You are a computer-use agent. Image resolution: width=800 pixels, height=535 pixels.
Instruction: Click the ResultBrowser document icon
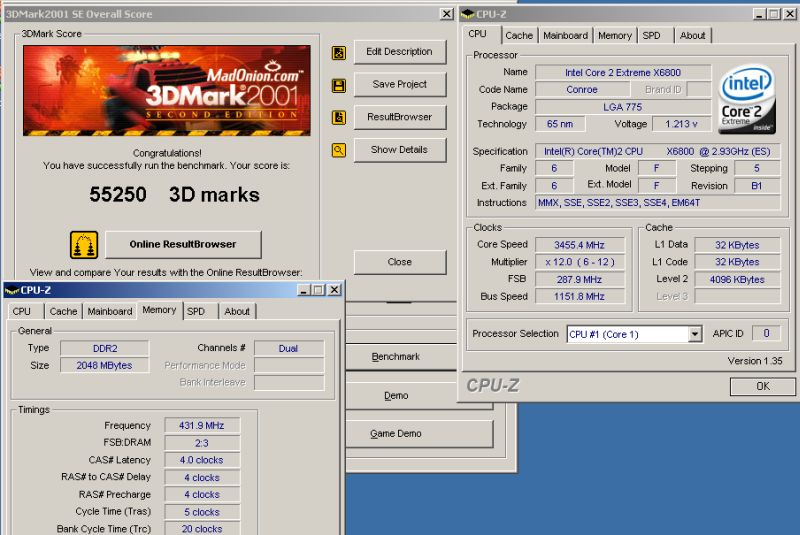pyautogui.click(x=339, y=117)
